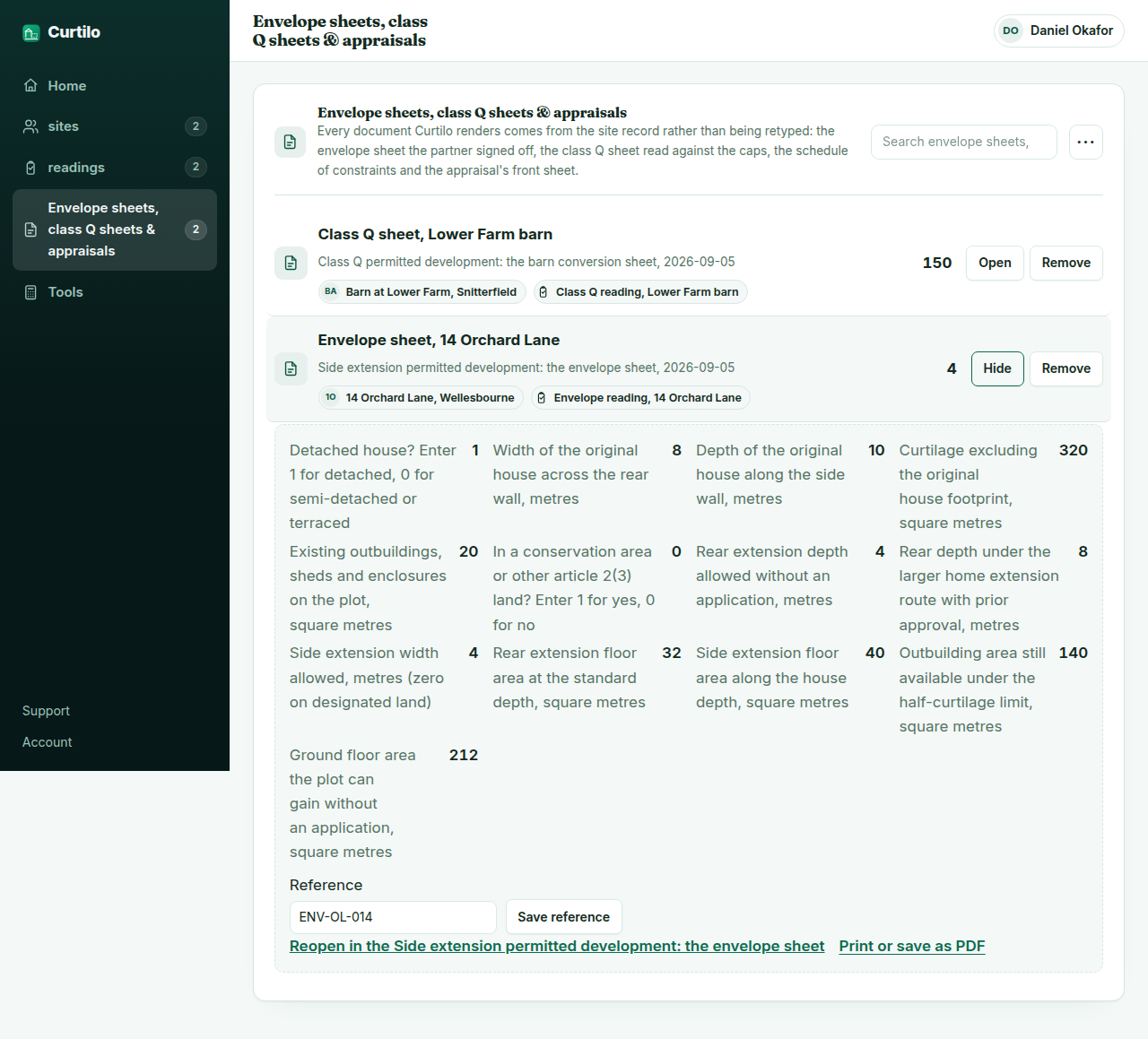Click 'Class Q permitted development' subtitle text
Viewport: 1148px width, 1039px height.
[x=526, y=262]
